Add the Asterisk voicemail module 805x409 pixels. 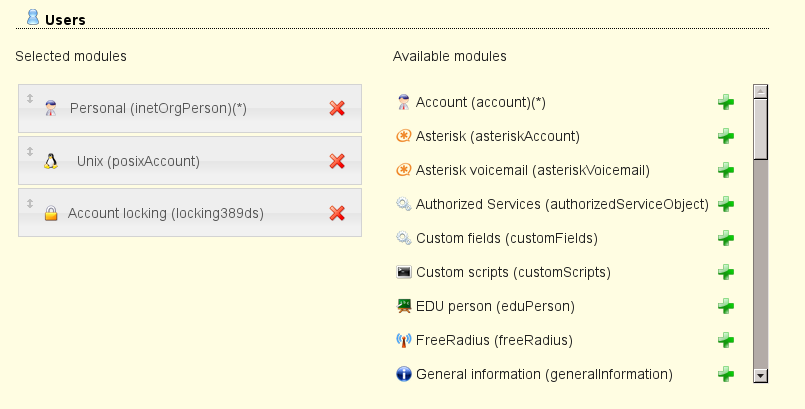[x=726, y=170]
